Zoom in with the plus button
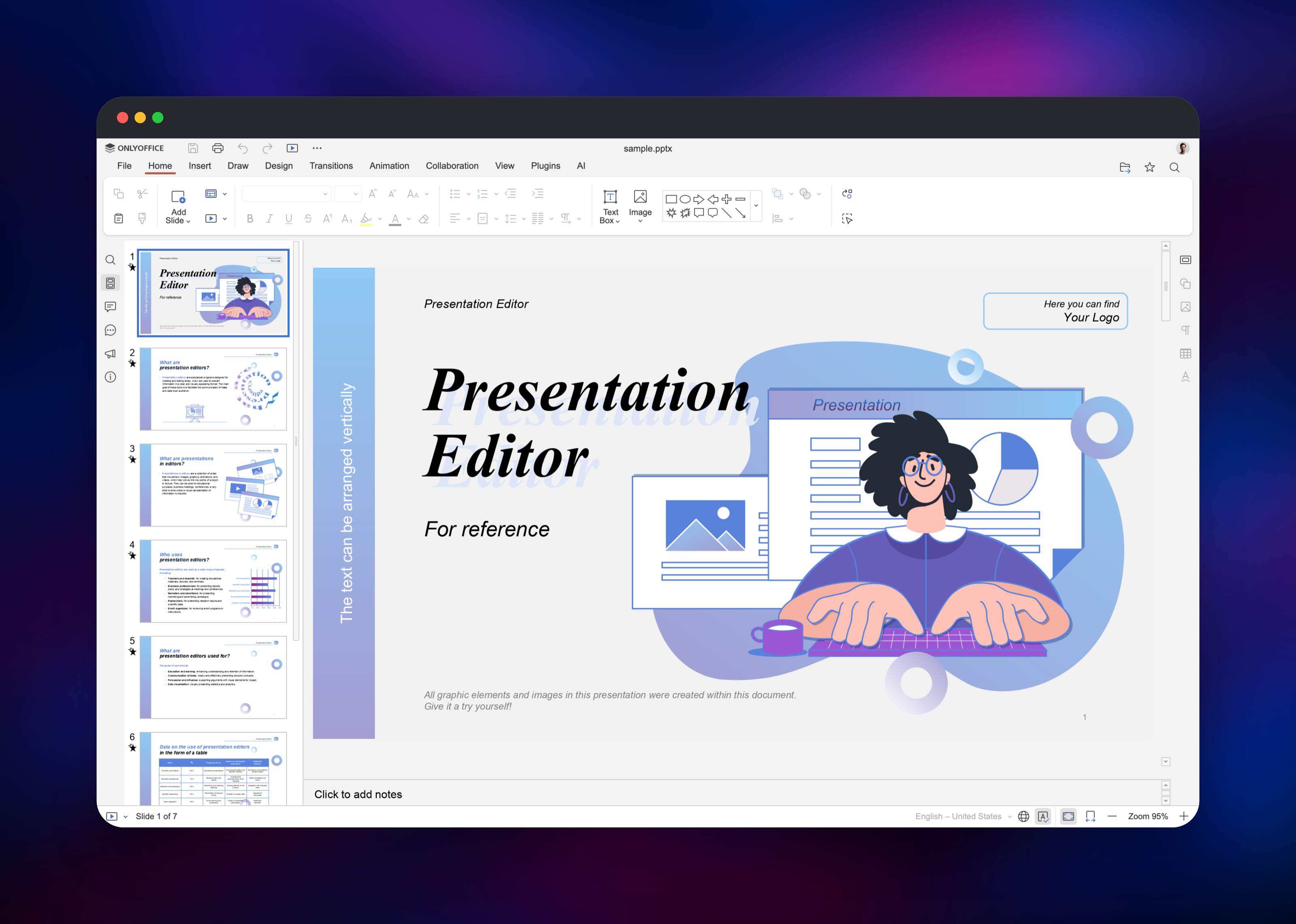Image resolution: width=1296 pixels, height=924 pixels. (x=1183, y=816)
